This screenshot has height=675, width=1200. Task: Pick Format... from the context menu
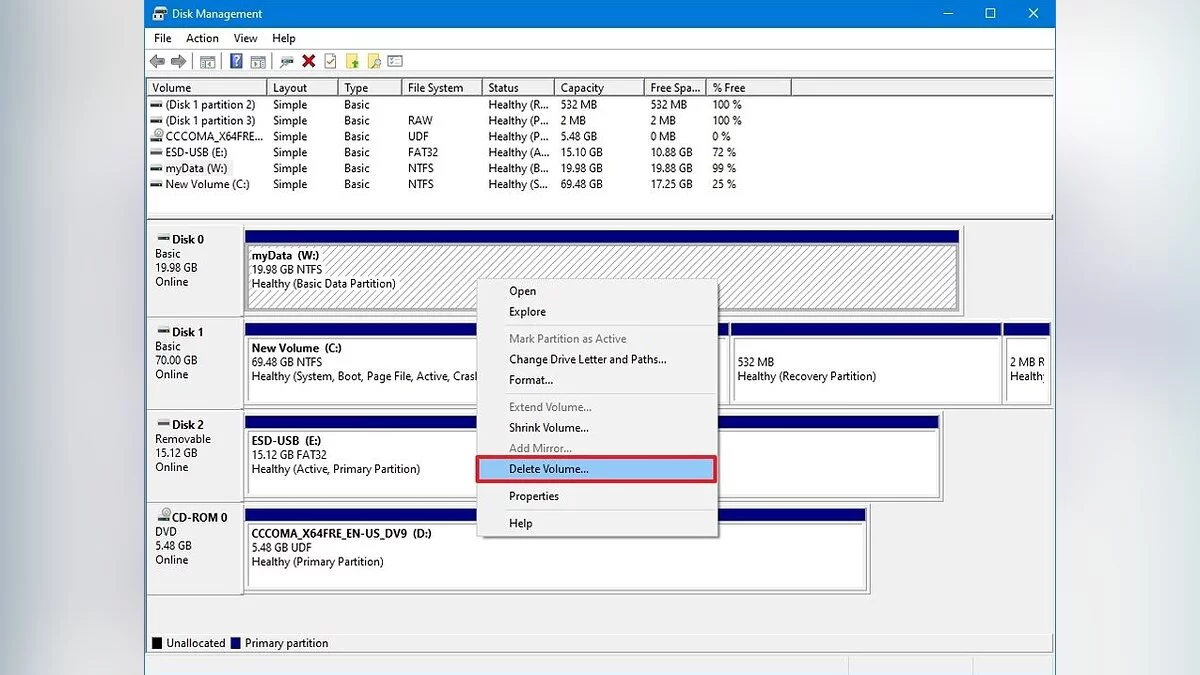click(x=530, y=380)
